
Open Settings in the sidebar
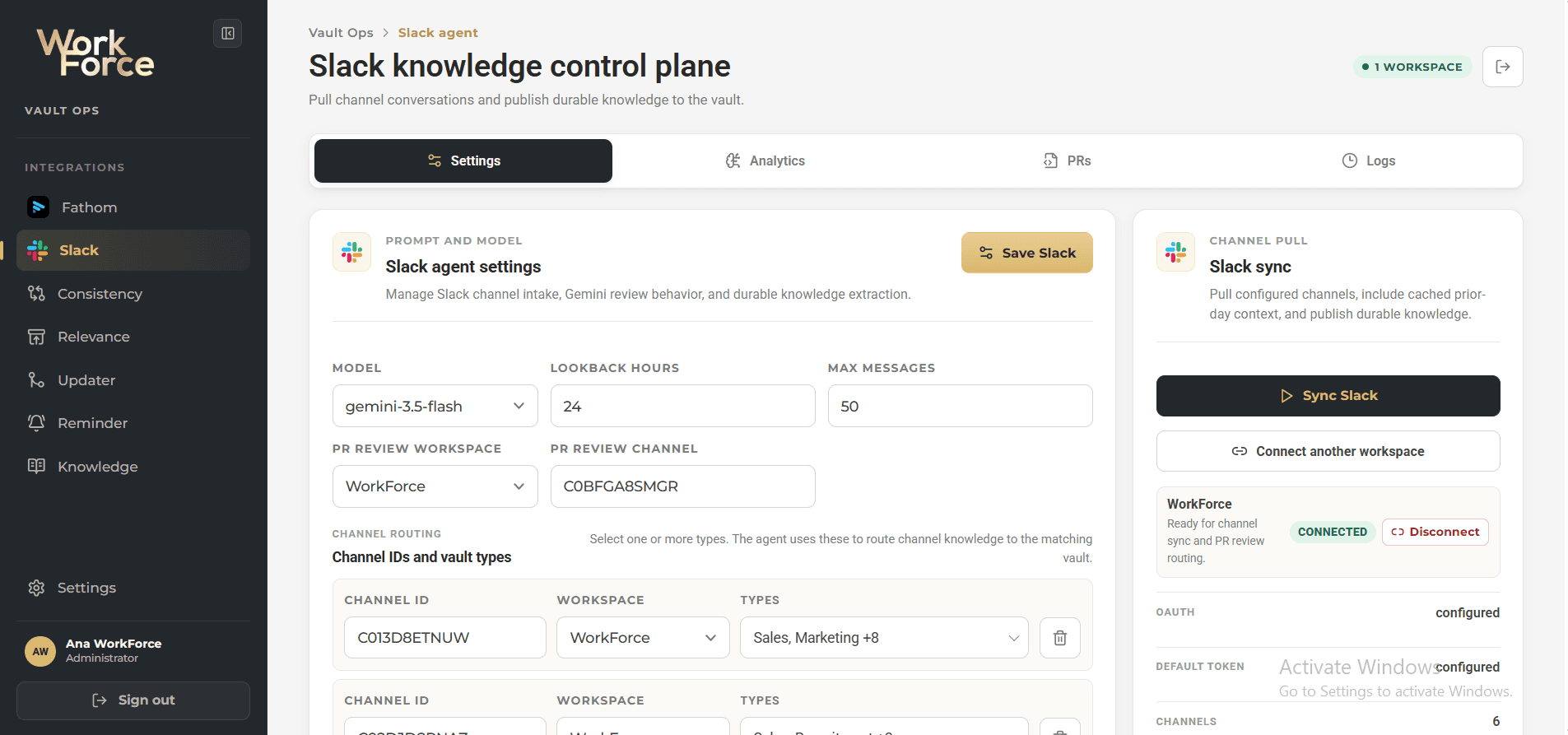click(133, 588)
